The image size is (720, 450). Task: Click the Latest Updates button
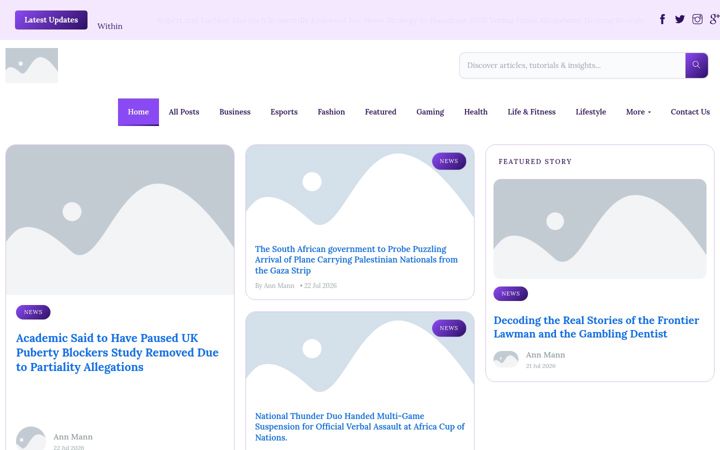pyautogui.click(x=51, y=20)
